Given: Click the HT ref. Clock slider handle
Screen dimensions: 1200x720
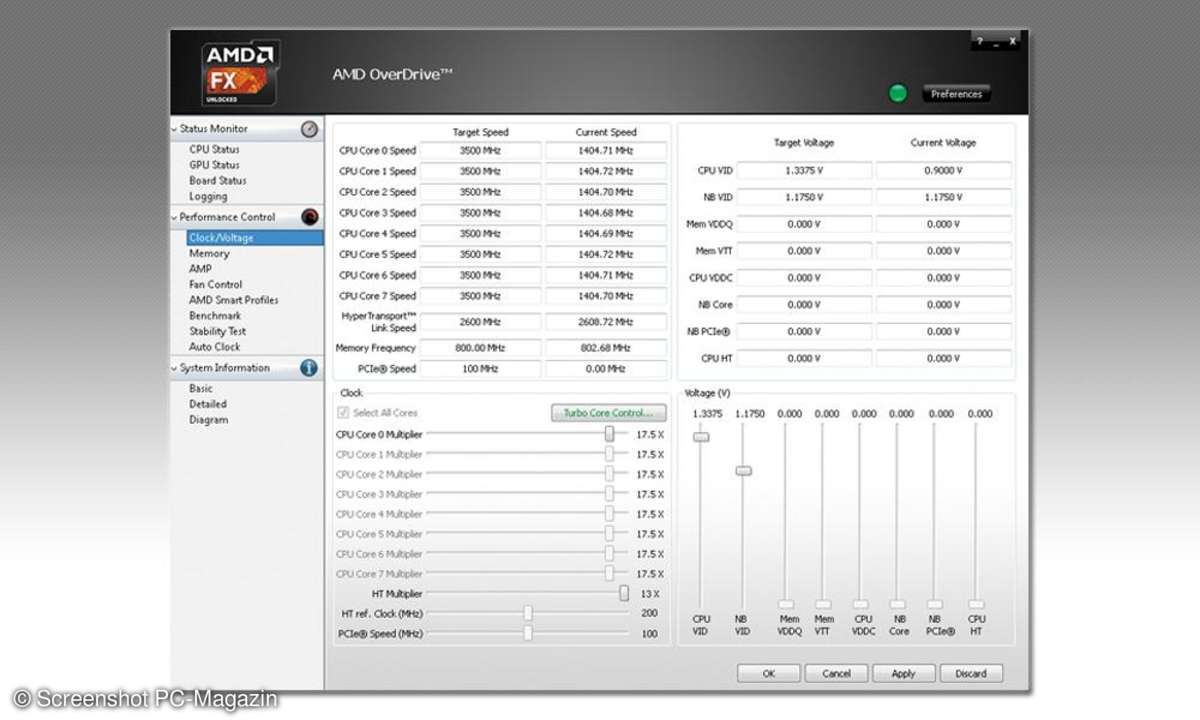Looking at the screenshot, I should (x=528, y=613).
